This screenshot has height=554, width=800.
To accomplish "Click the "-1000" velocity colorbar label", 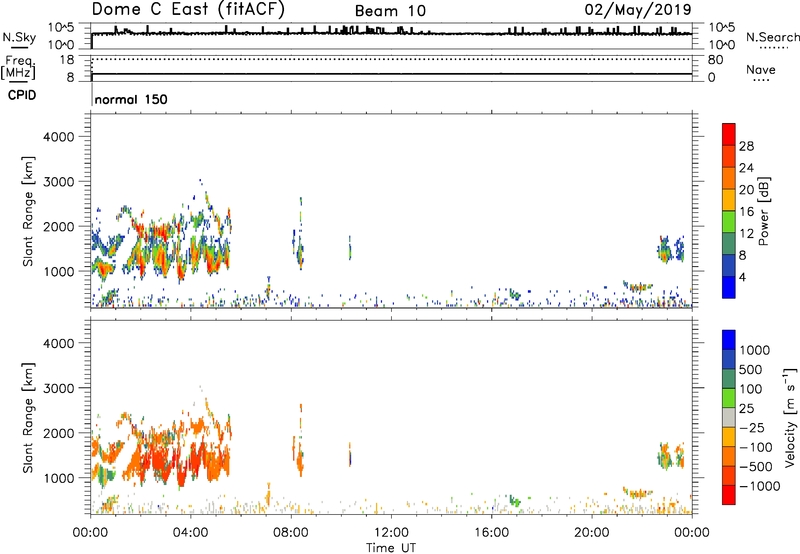I will tap(760, 486).
